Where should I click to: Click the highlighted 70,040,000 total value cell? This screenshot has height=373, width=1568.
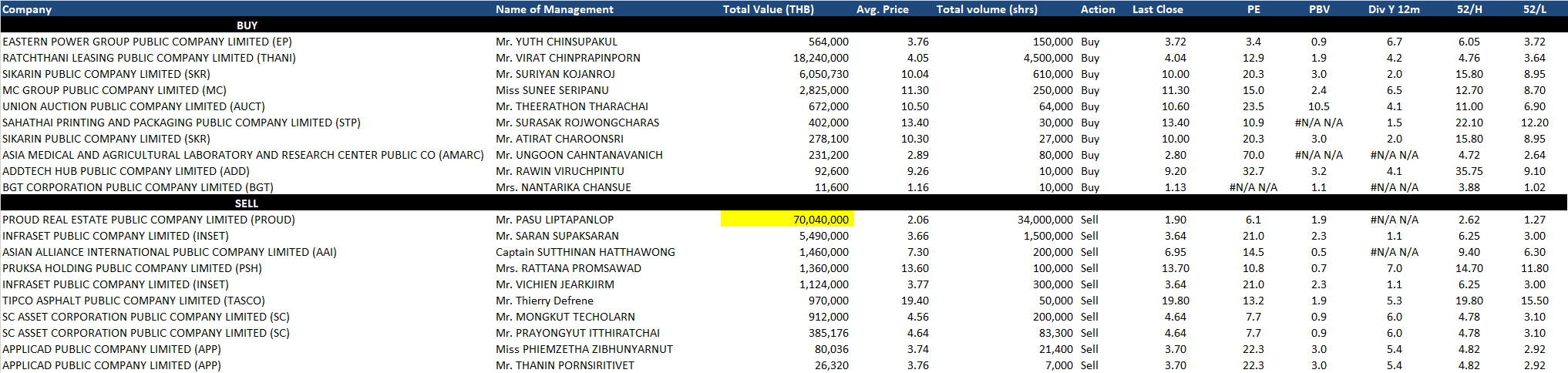(x=787, y=220)
